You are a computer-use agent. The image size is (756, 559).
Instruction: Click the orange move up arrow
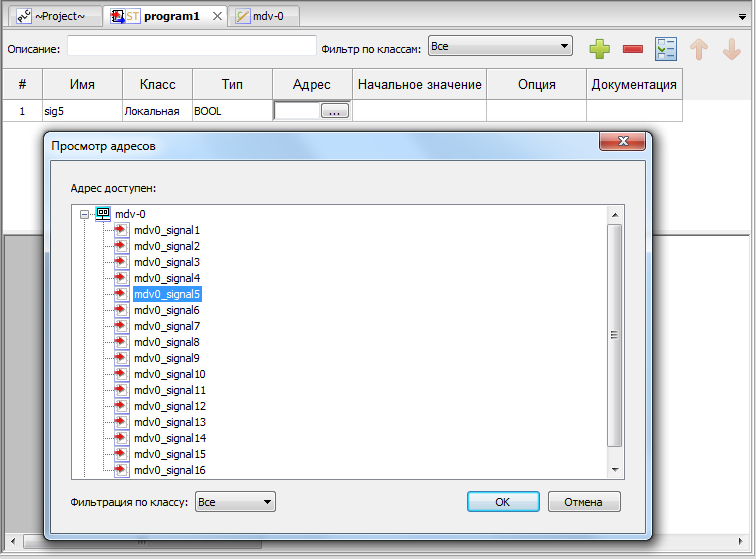pyautogui.click(x=699, y=48)
